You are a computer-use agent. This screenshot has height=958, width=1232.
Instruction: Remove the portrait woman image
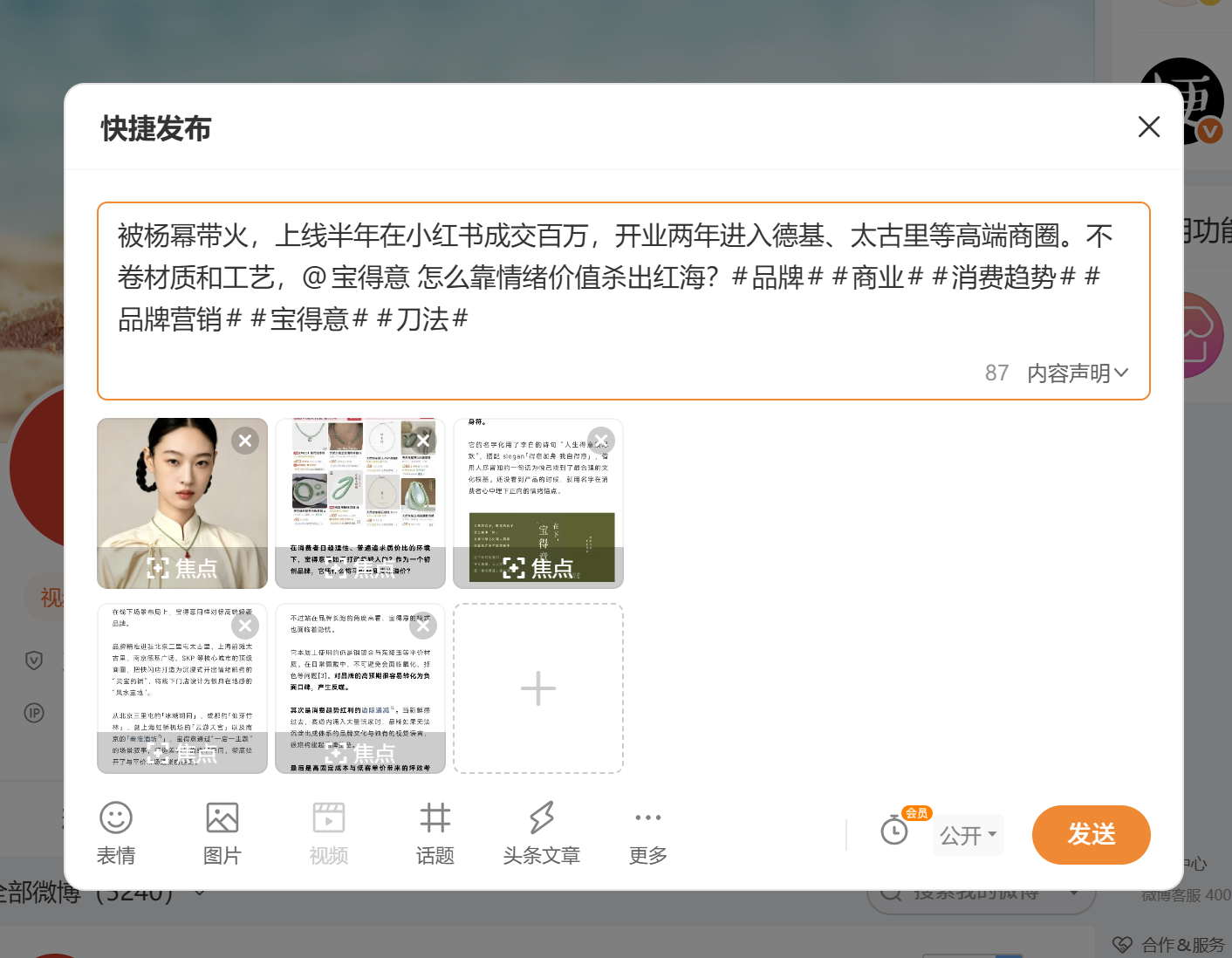pos(245,441)
